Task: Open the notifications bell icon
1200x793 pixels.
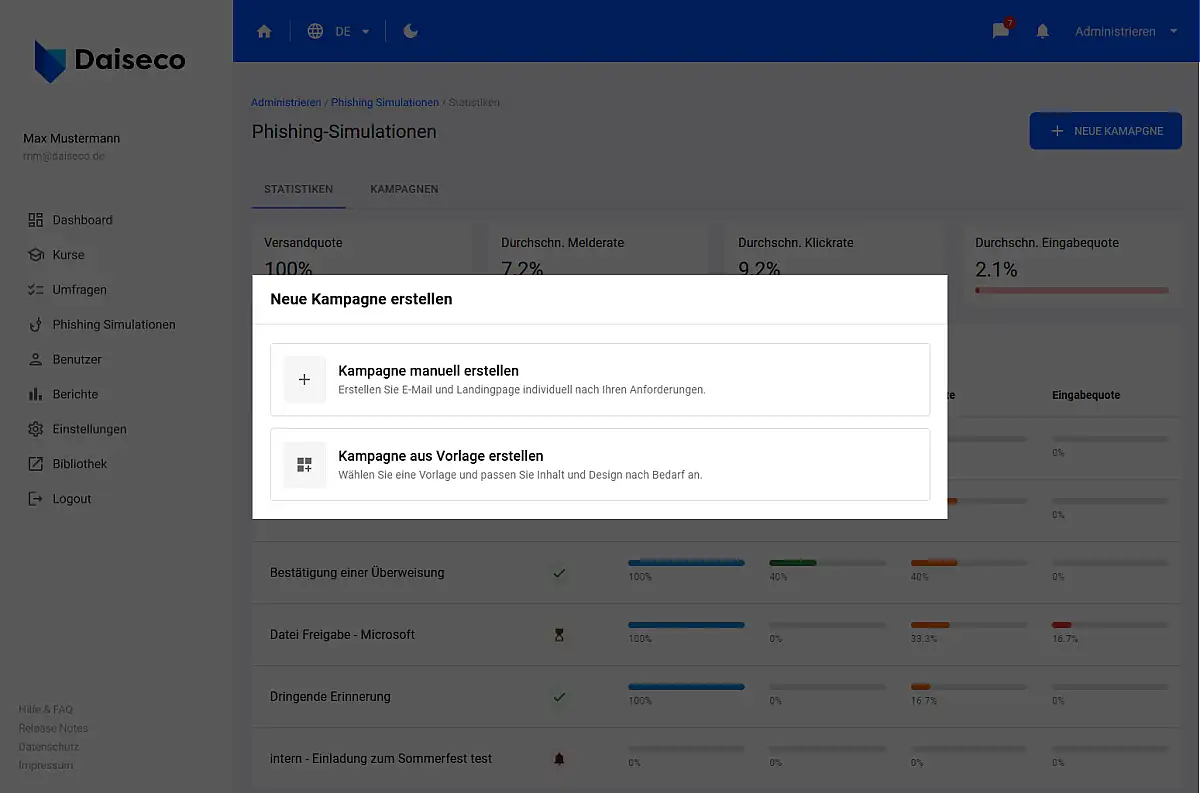Action: tap(1043, 31)
